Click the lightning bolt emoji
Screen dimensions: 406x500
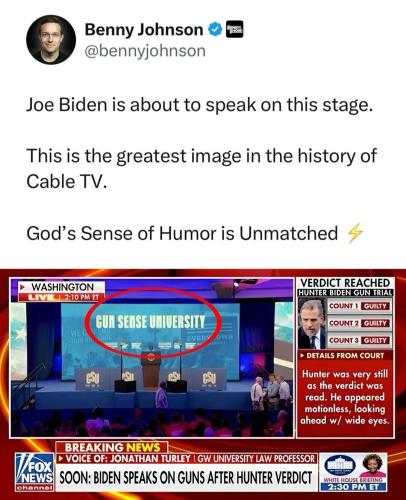pyautogui.click(x=355, y=233)
